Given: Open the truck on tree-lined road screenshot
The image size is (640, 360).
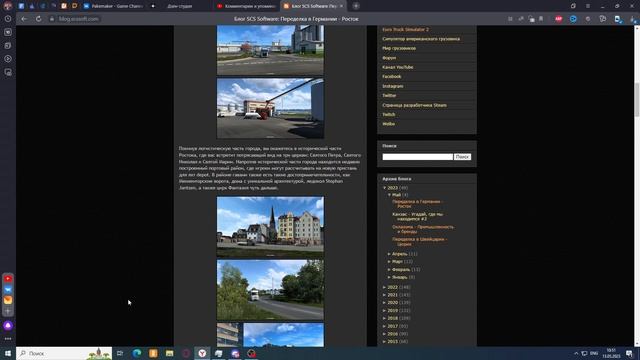Looking at the screenshot, I should [270, 290].
